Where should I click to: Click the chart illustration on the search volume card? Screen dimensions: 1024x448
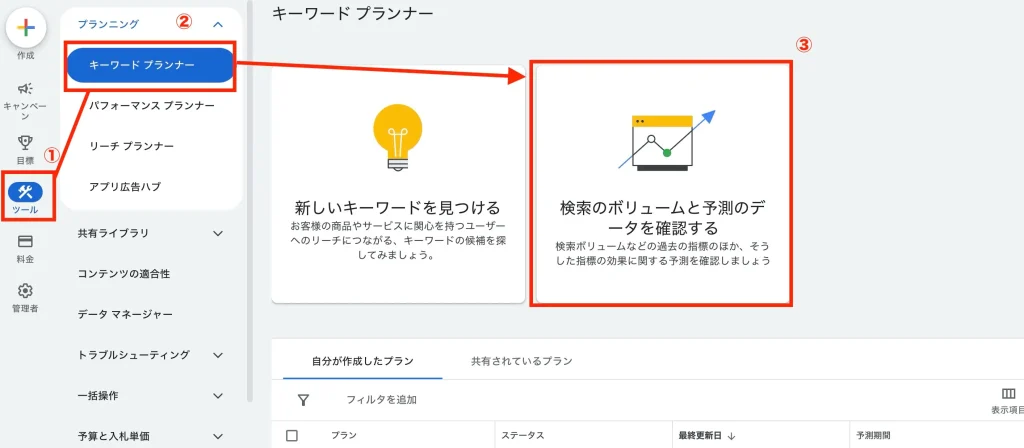tap(667, 140)
